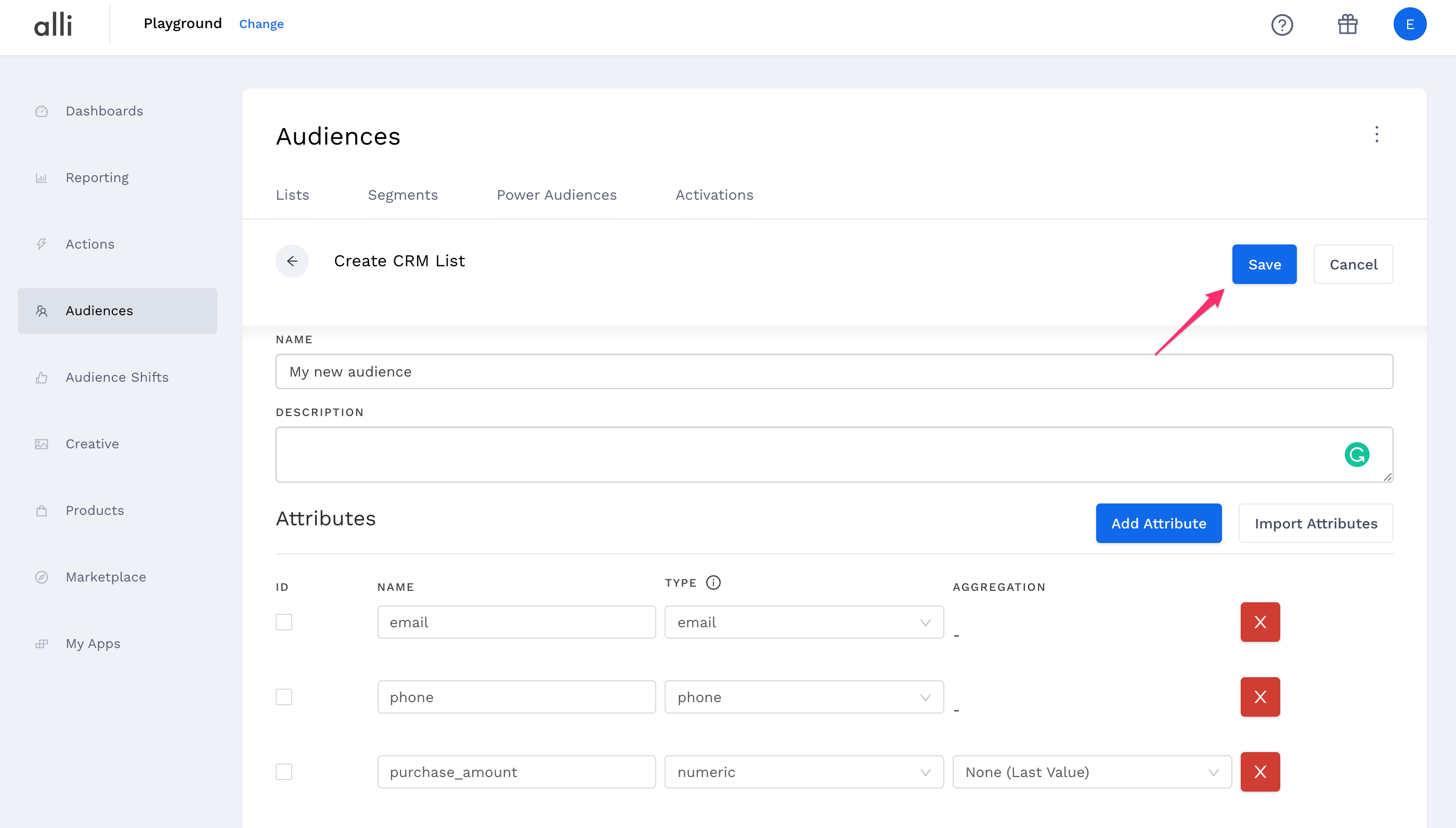
Task: Check the purchase_amount row checkbox
Action: pos(284,772)
